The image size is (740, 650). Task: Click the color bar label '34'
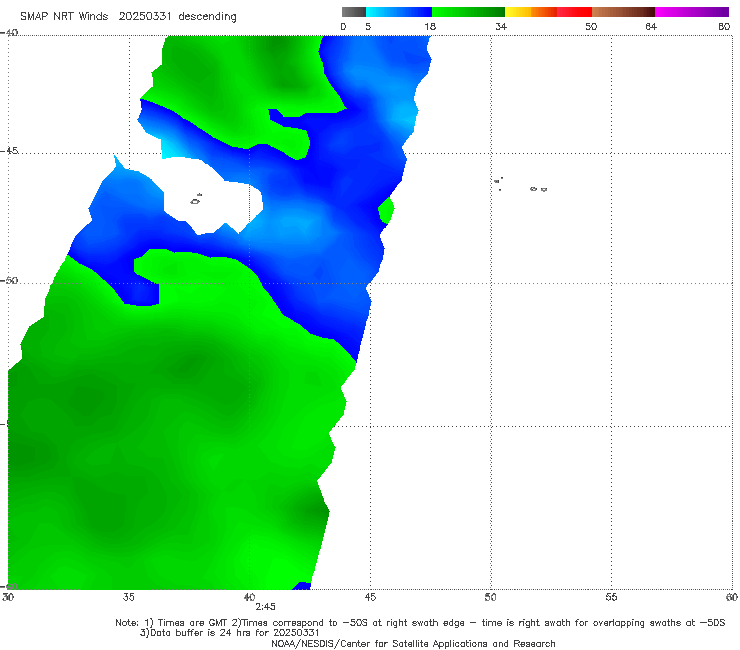[501, 27]
